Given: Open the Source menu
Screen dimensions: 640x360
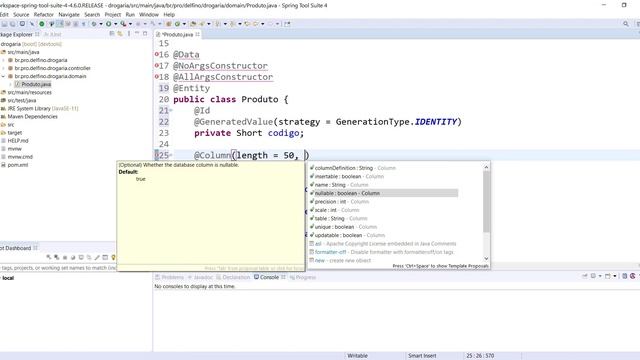Looking at the screenshot, I should coord(21,14).
